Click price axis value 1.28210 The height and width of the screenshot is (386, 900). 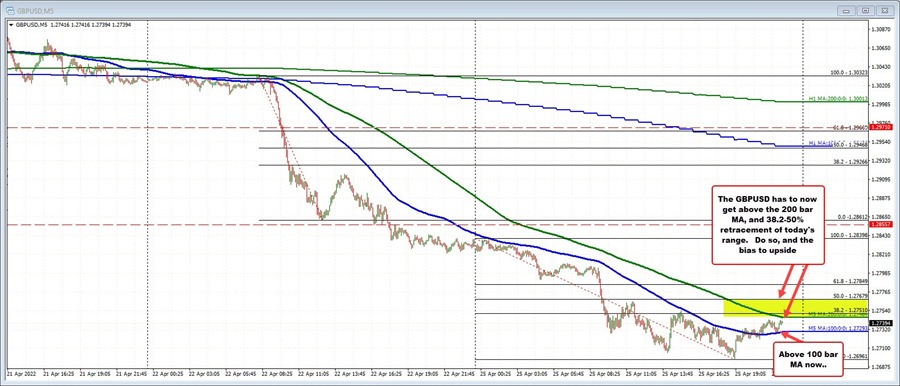pos(880,254)
